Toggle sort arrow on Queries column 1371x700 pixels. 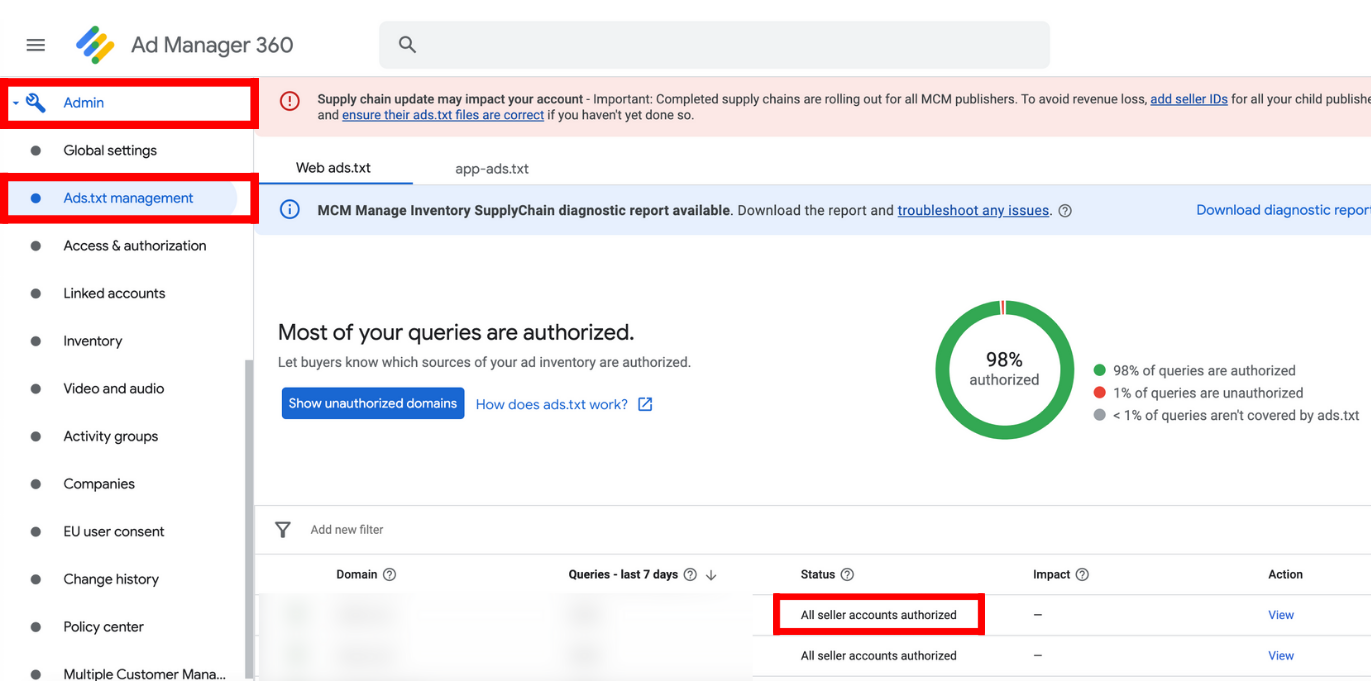coord(711,575)
